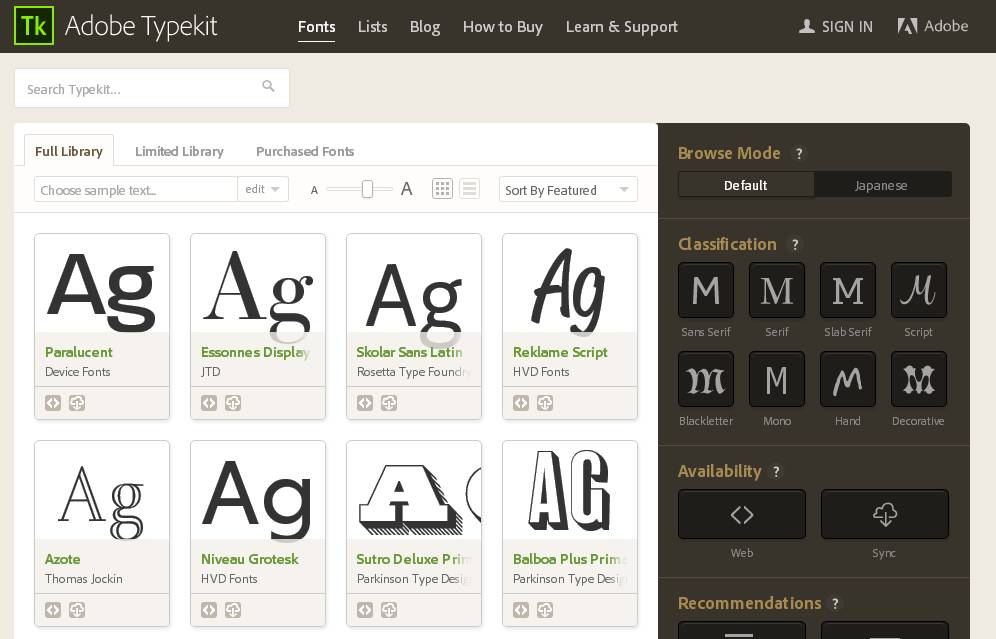Toggle Script classification filter
The image size is (996, 639).
(919, 290)
